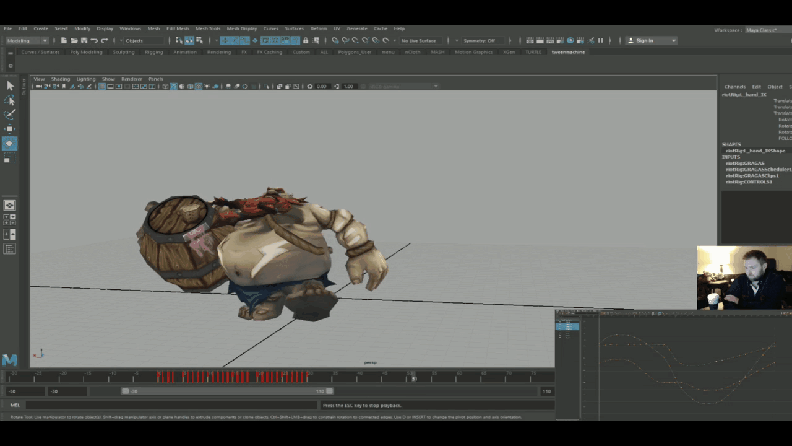792x446 pixels.
Task: Click the current frame marker on timeline
Action: [413, 377]
